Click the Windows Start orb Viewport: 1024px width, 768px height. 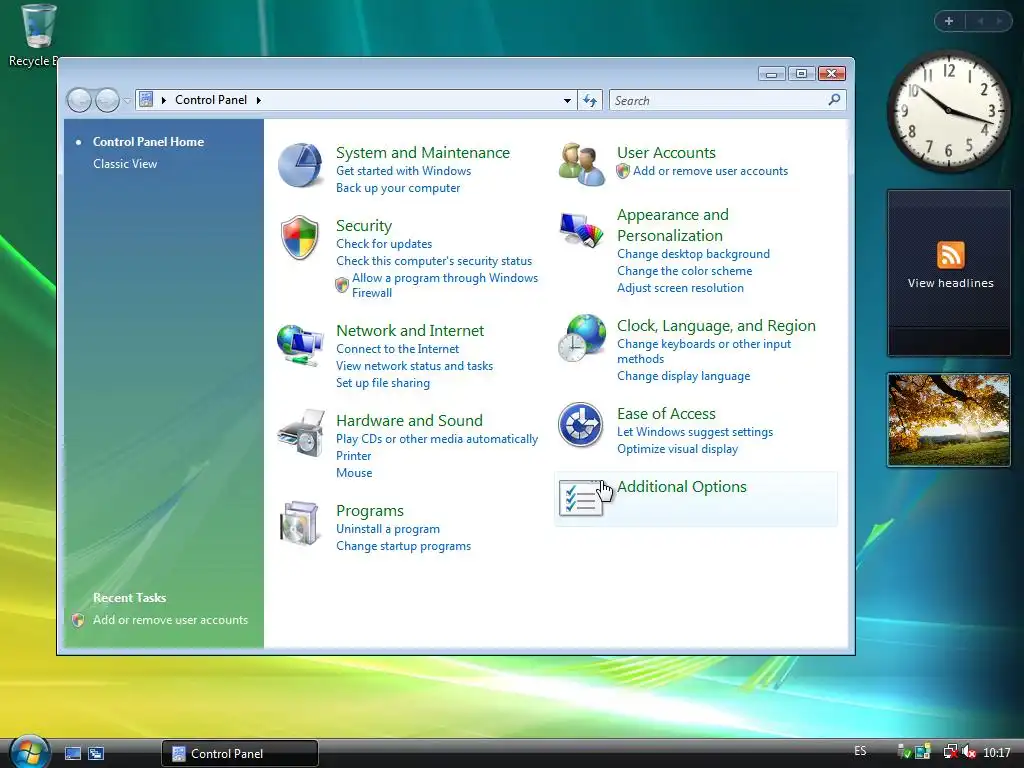pyautogui.click(x=29, y=752)
